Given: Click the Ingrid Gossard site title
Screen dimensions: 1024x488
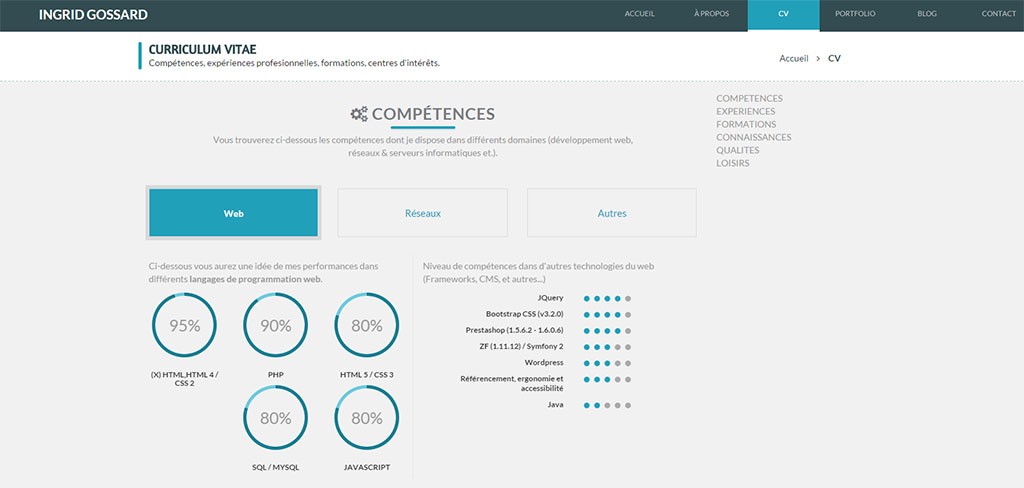Looking at the screenshot, I should tap(93, 14).
